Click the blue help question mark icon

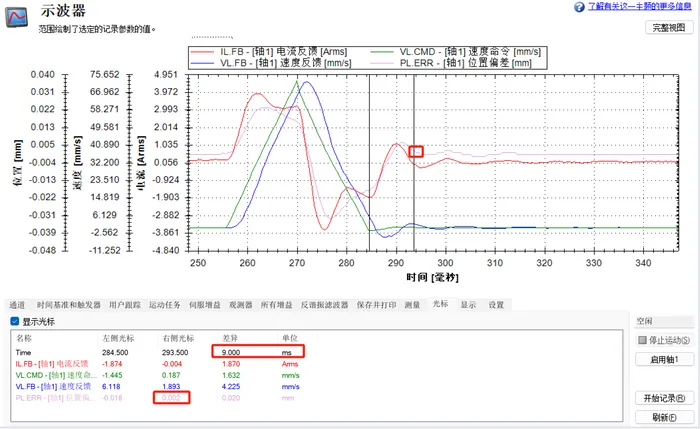[578, 6]
